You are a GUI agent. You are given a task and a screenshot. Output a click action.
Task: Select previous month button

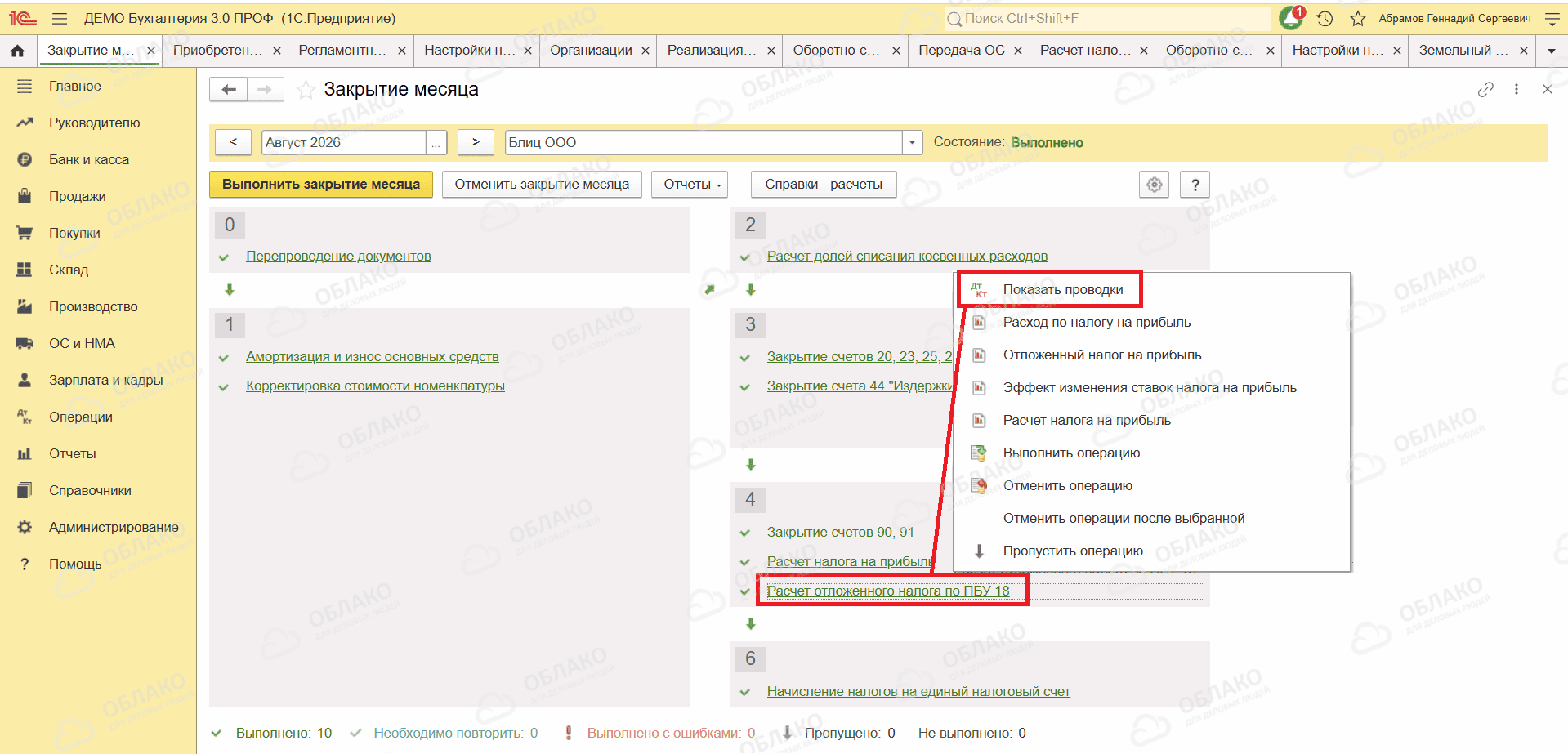point(233,142)
